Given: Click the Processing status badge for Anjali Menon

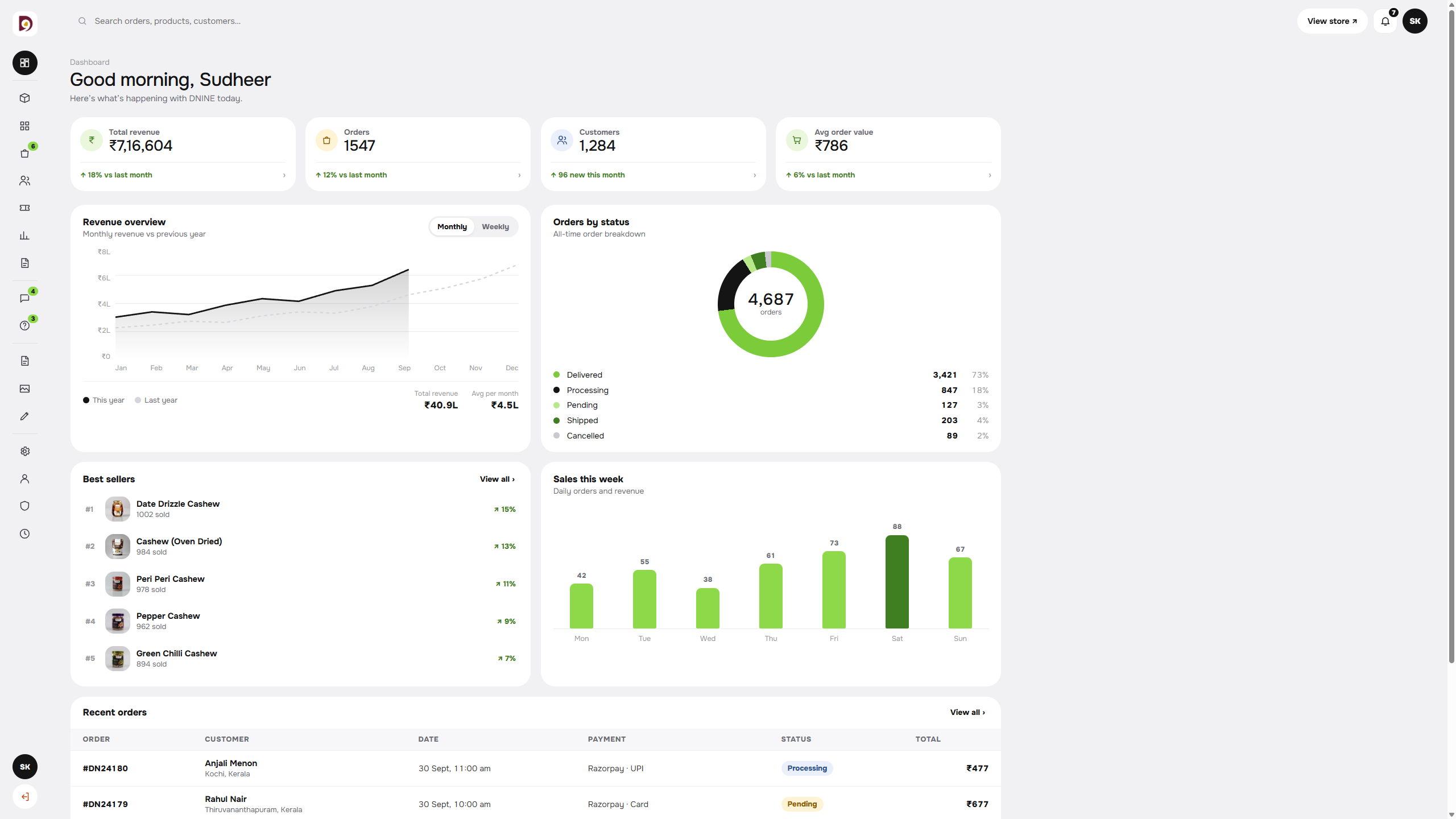Looking at the screenshot, I should coord(807,768).
